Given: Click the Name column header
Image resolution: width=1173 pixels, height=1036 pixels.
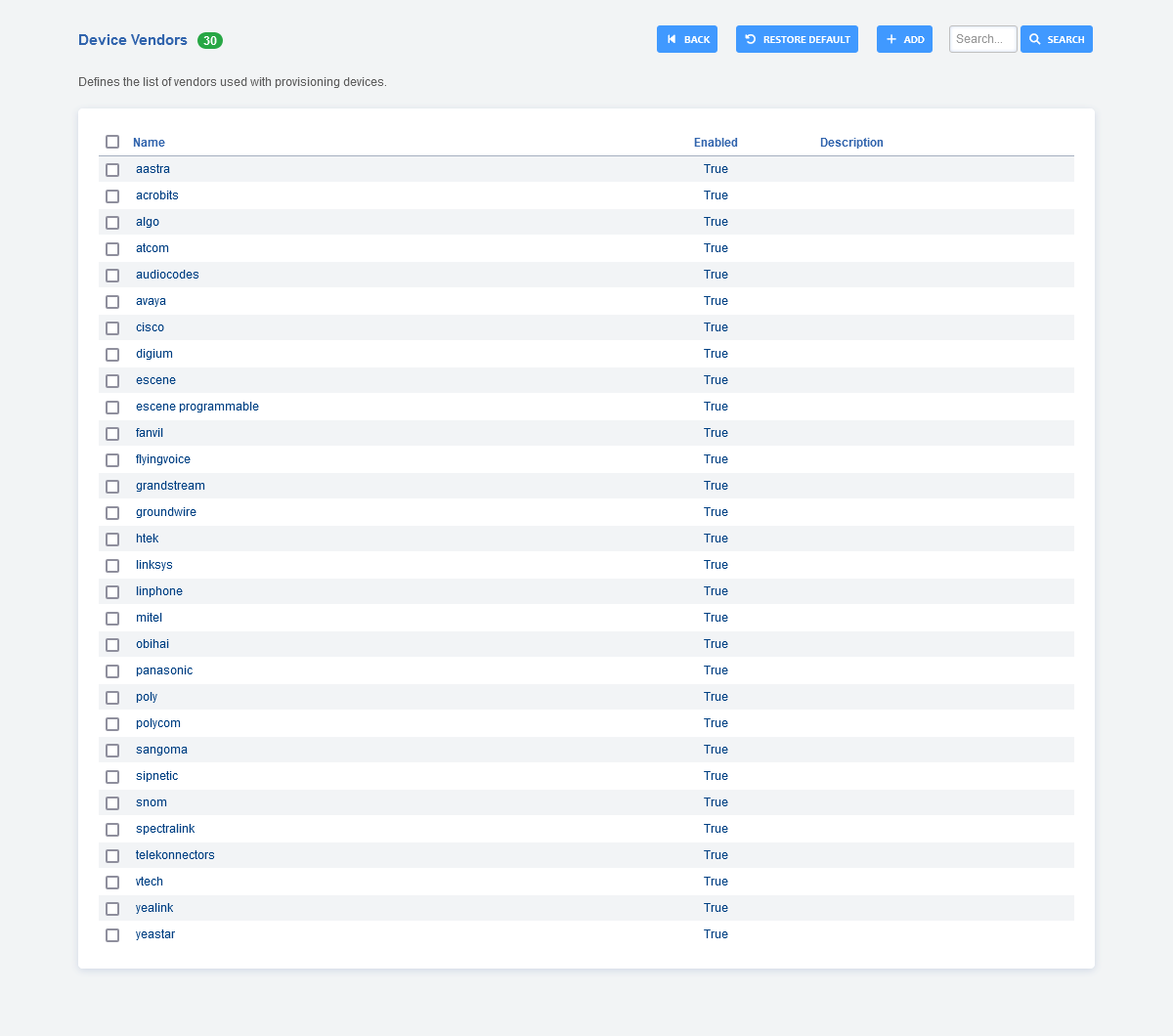Looking at the screenshot, I should click(x=149, y=143).
